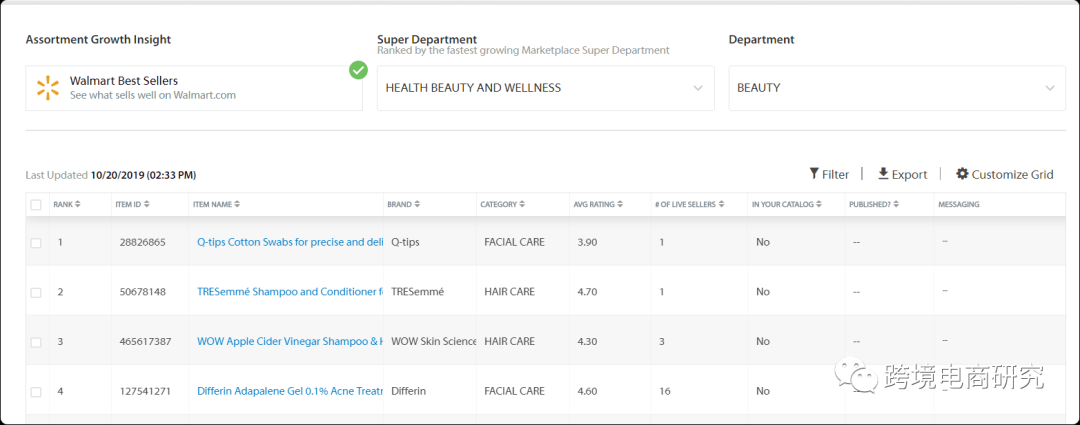
Task: Click the RANK column header
Action: 63,205
